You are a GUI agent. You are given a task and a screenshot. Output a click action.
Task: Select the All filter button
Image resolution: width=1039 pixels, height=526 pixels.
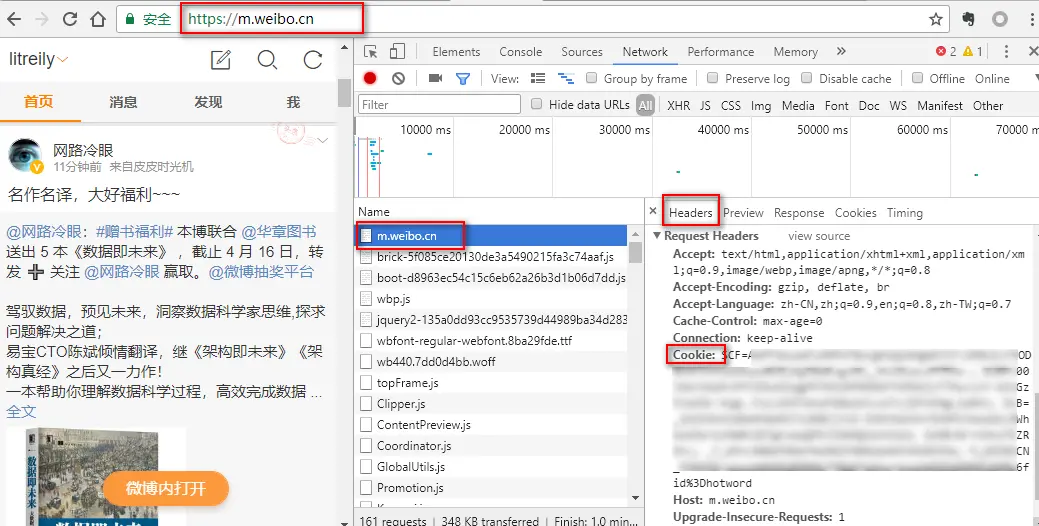point(645,105)
